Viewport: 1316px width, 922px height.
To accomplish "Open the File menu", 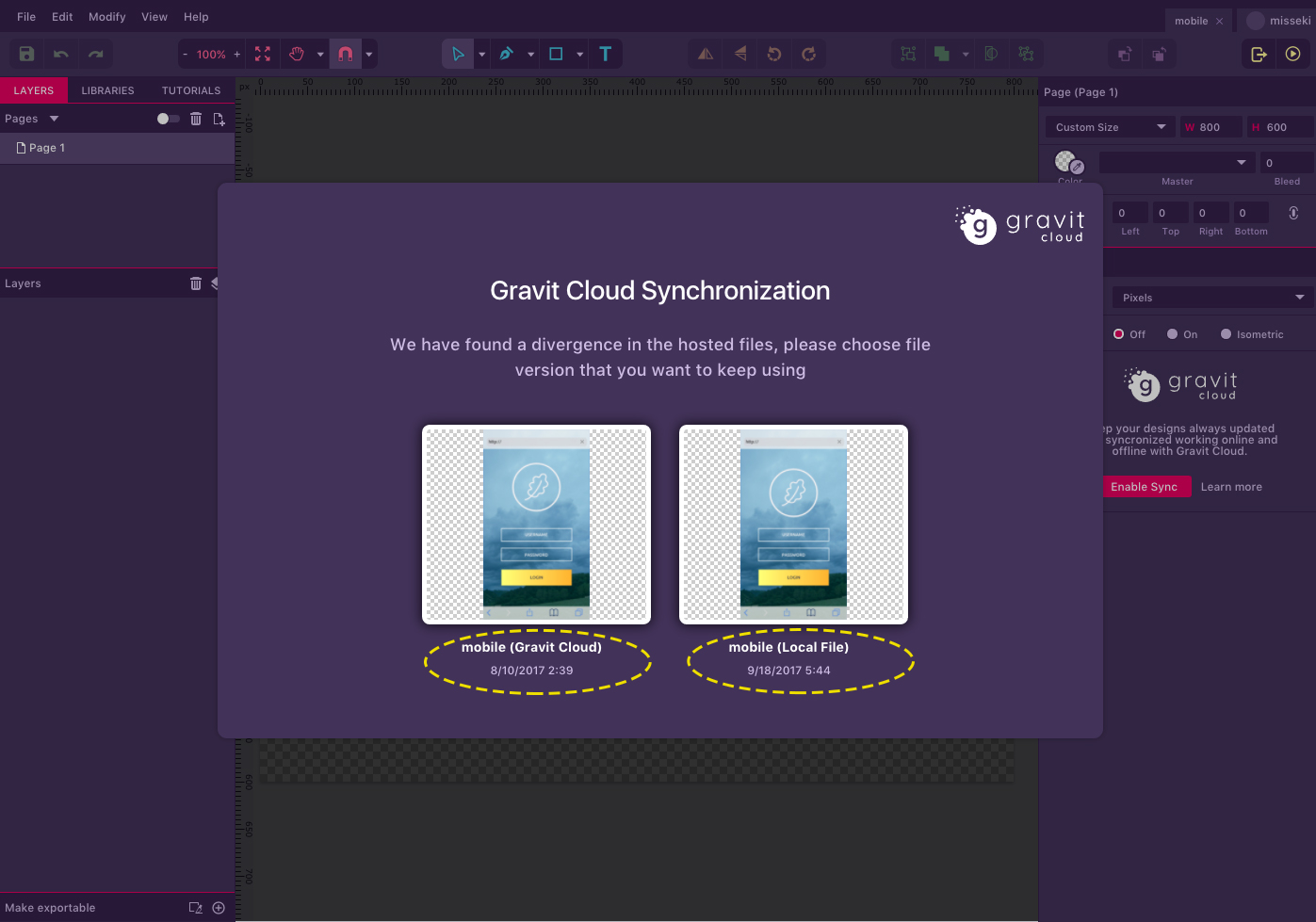I will click(26, 17).
